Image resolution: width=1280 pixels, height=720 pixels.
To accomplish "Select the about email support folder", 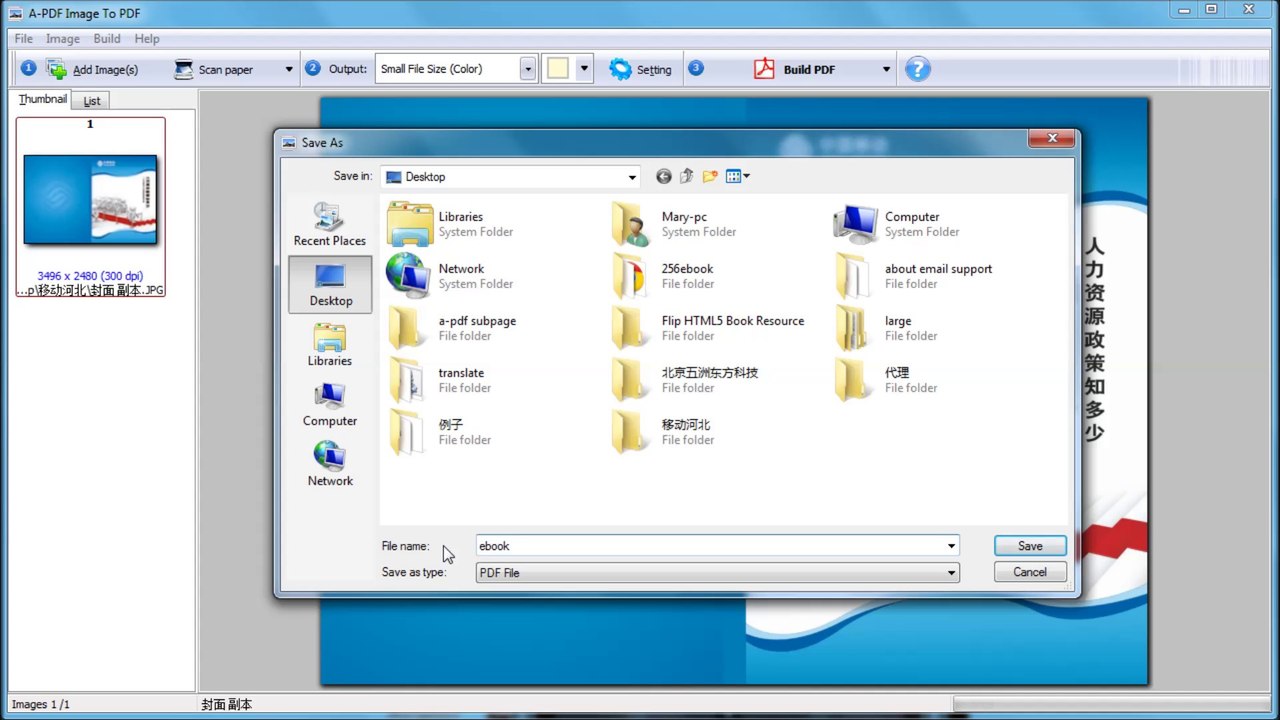I will click(914, 276).
